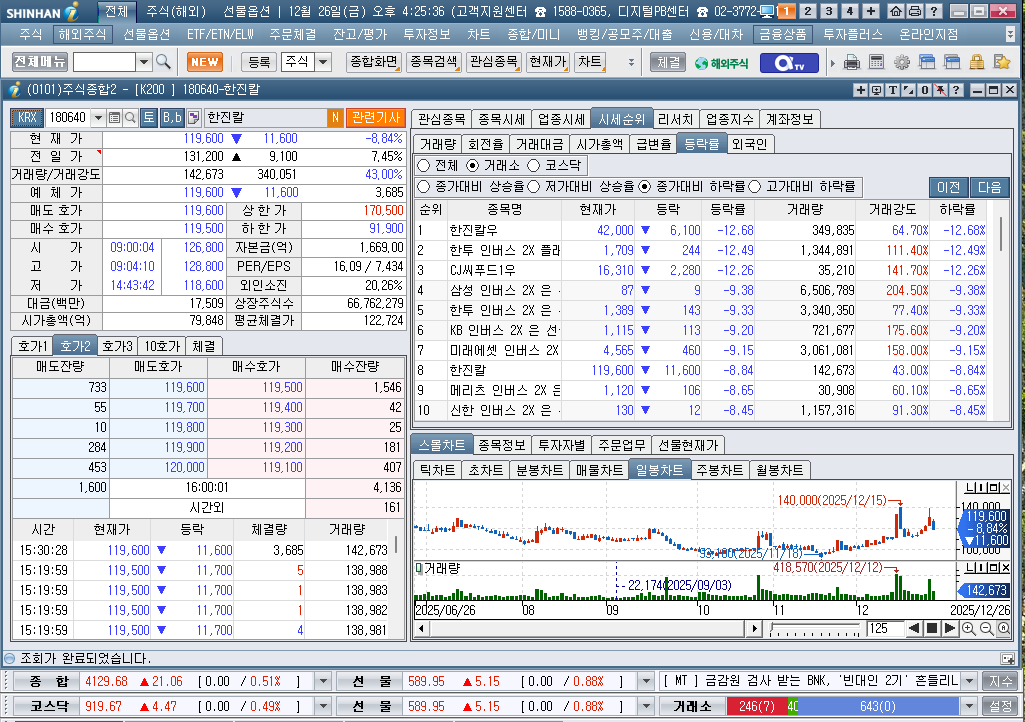Zoom out on the chart
The image size is (1025, 722).
(x=986, y=628)
